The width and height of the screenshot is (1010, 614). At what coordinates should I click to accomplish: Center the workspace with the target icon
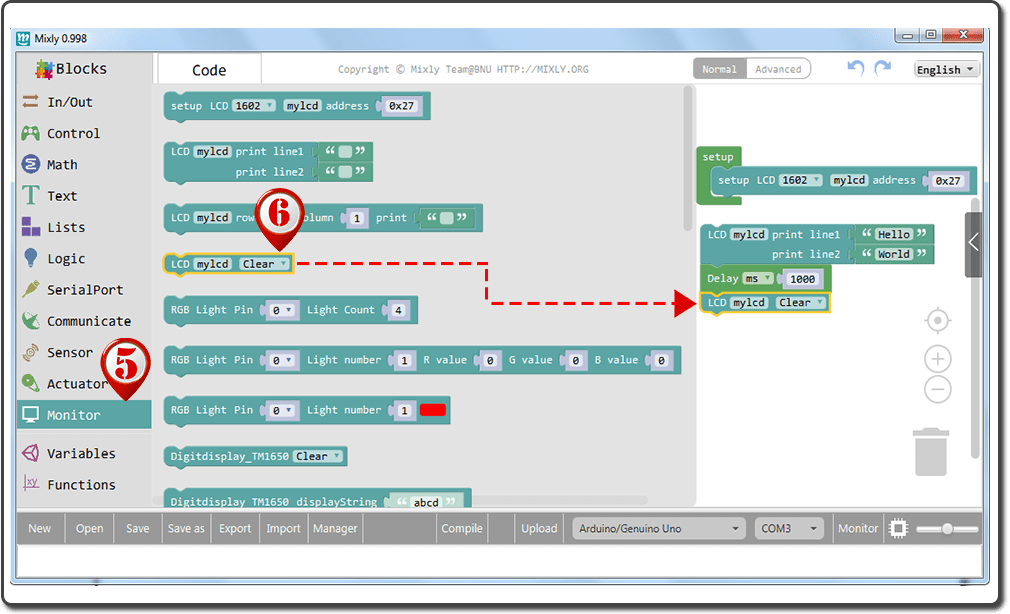click(938, 320)
